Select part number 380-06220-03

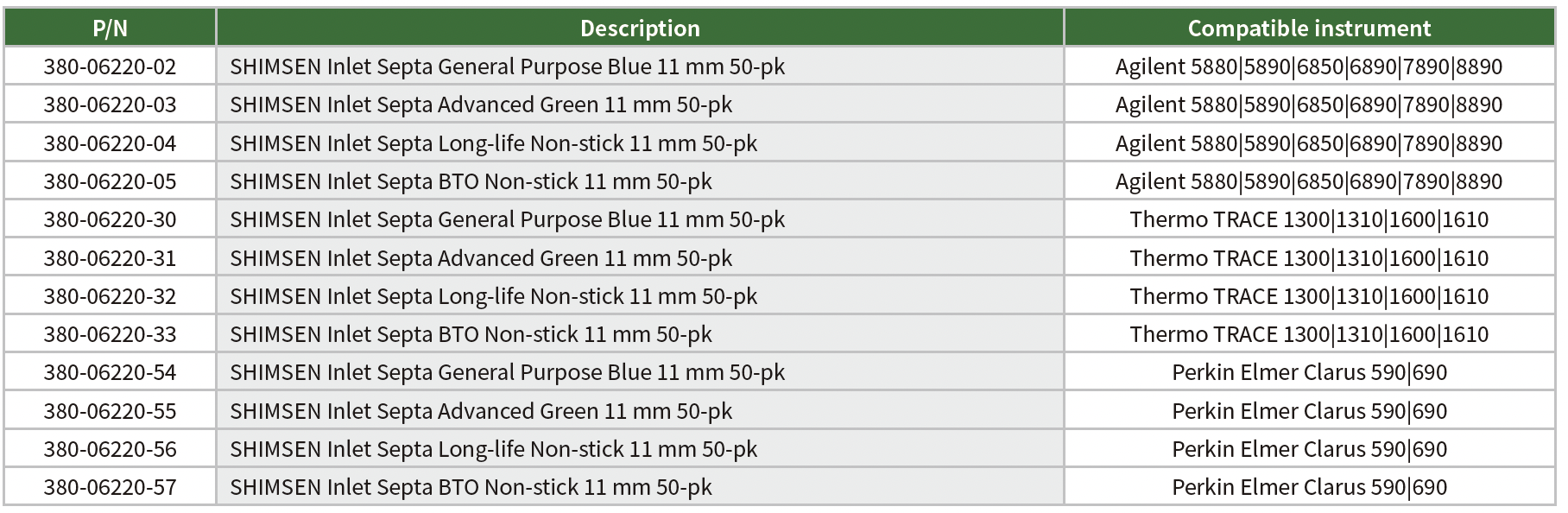110,104
